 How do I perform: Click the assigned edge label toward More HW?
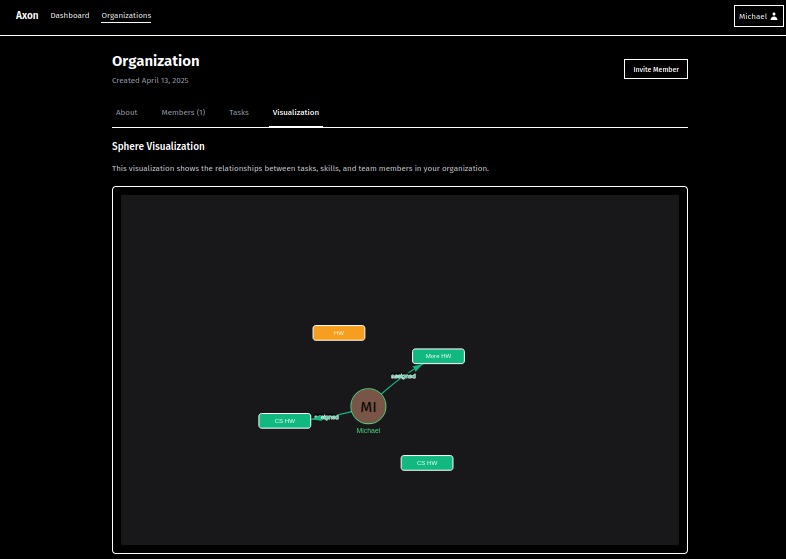[x=403, y=376]
